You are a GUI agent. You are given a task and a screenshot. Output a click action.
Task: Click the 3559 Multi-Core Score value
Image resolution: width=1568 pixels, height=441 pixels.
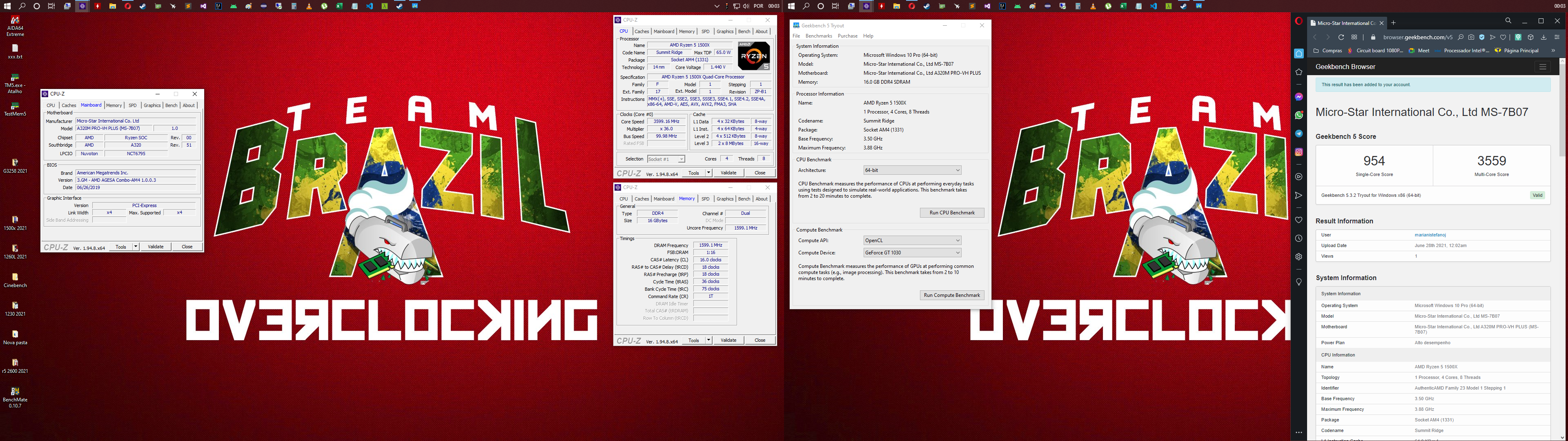1491,161
